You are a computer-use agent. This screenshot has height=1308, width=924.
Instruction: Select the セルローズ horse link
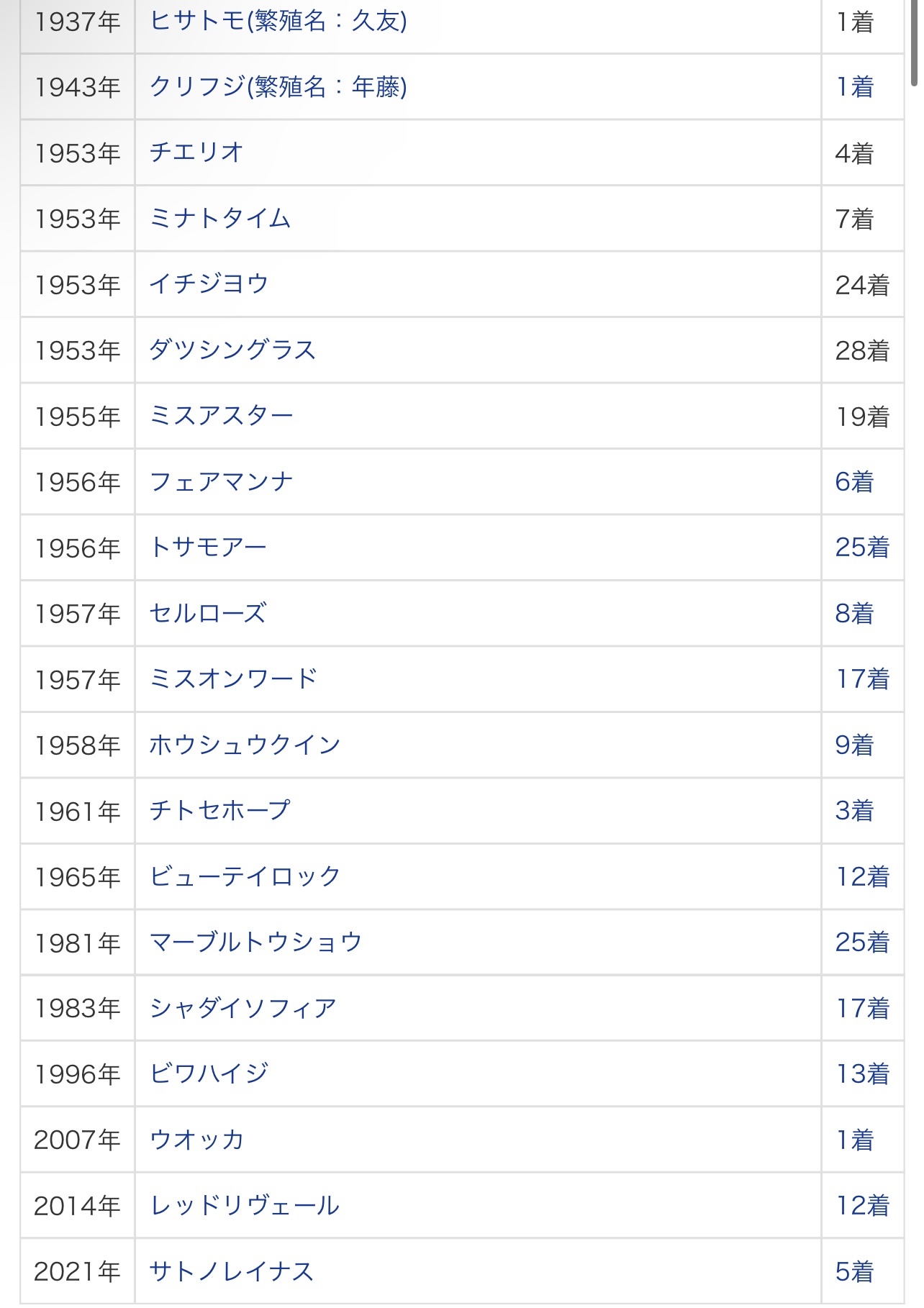pyautogui.click(x=208, y=614)
